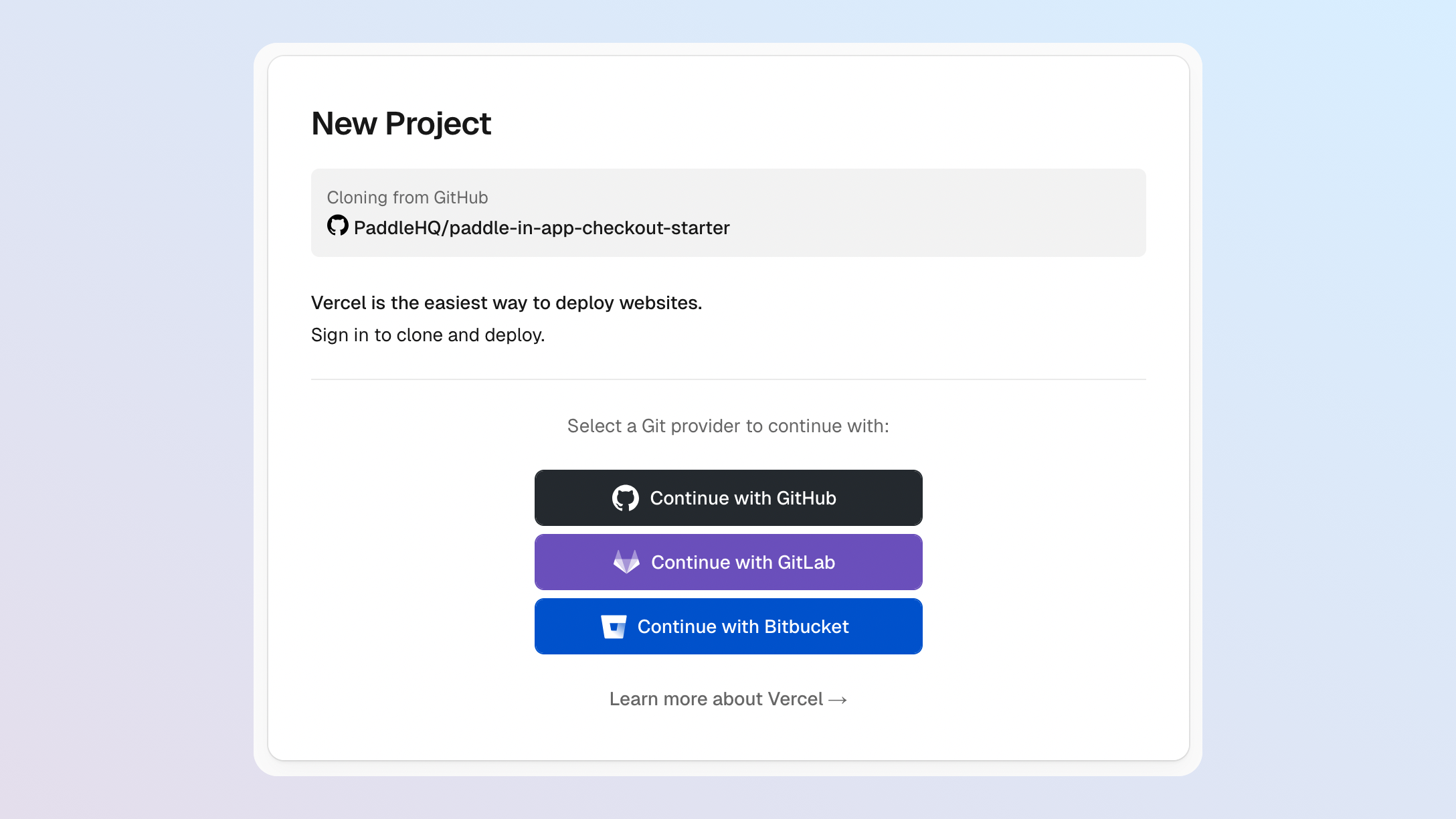Click the GitHub octocat icon beside PaddleHQ repo
The width and height of the screenshot is (1456, 819).
click(338, 225)
